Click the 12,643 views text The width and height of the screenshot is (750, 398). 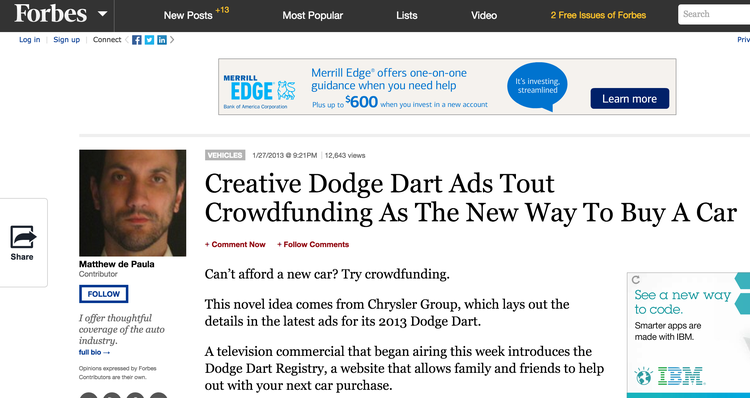click(x=345, y=155)
